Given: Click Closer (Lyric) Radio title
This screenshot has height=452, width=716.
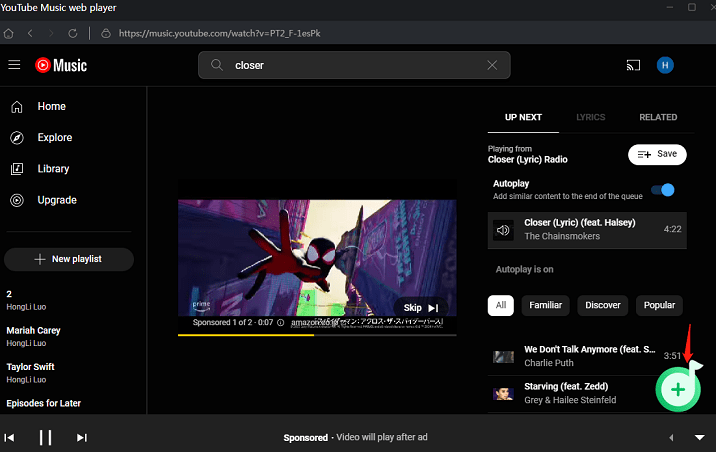Looking at the screenshot, I should [x=527, y=159].
